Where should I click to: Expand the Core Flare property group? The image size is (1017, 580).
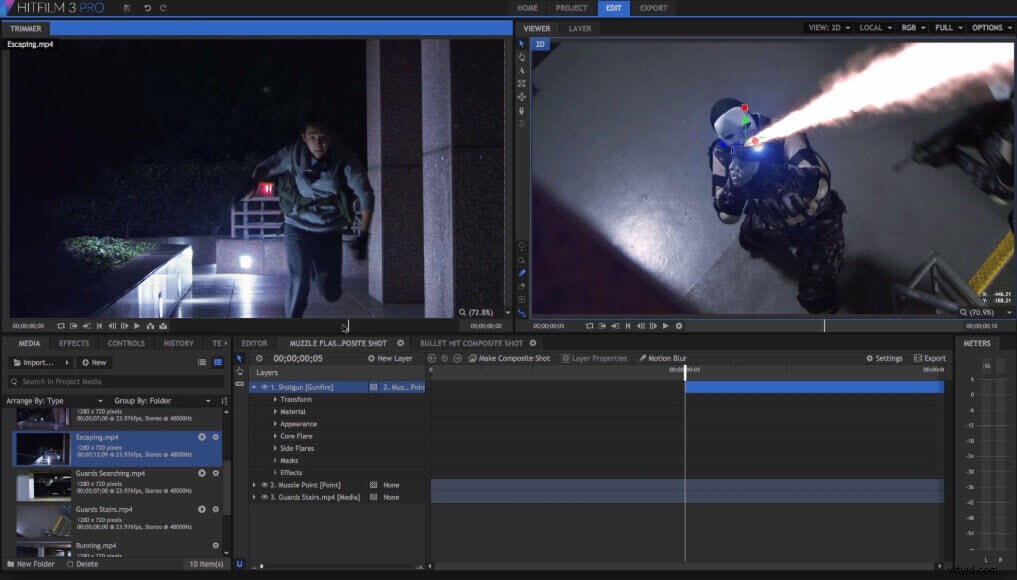tap(276, 436)
